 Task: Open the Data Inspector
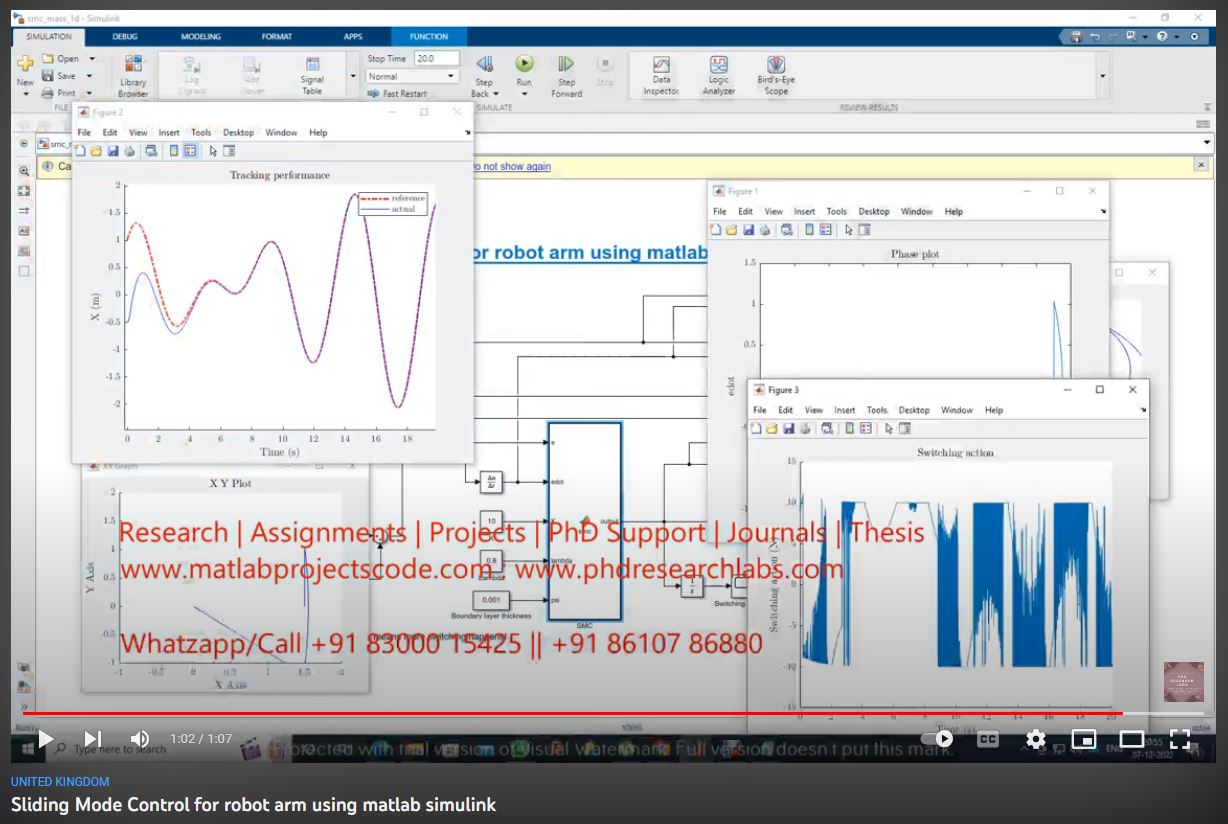point(661,76)
